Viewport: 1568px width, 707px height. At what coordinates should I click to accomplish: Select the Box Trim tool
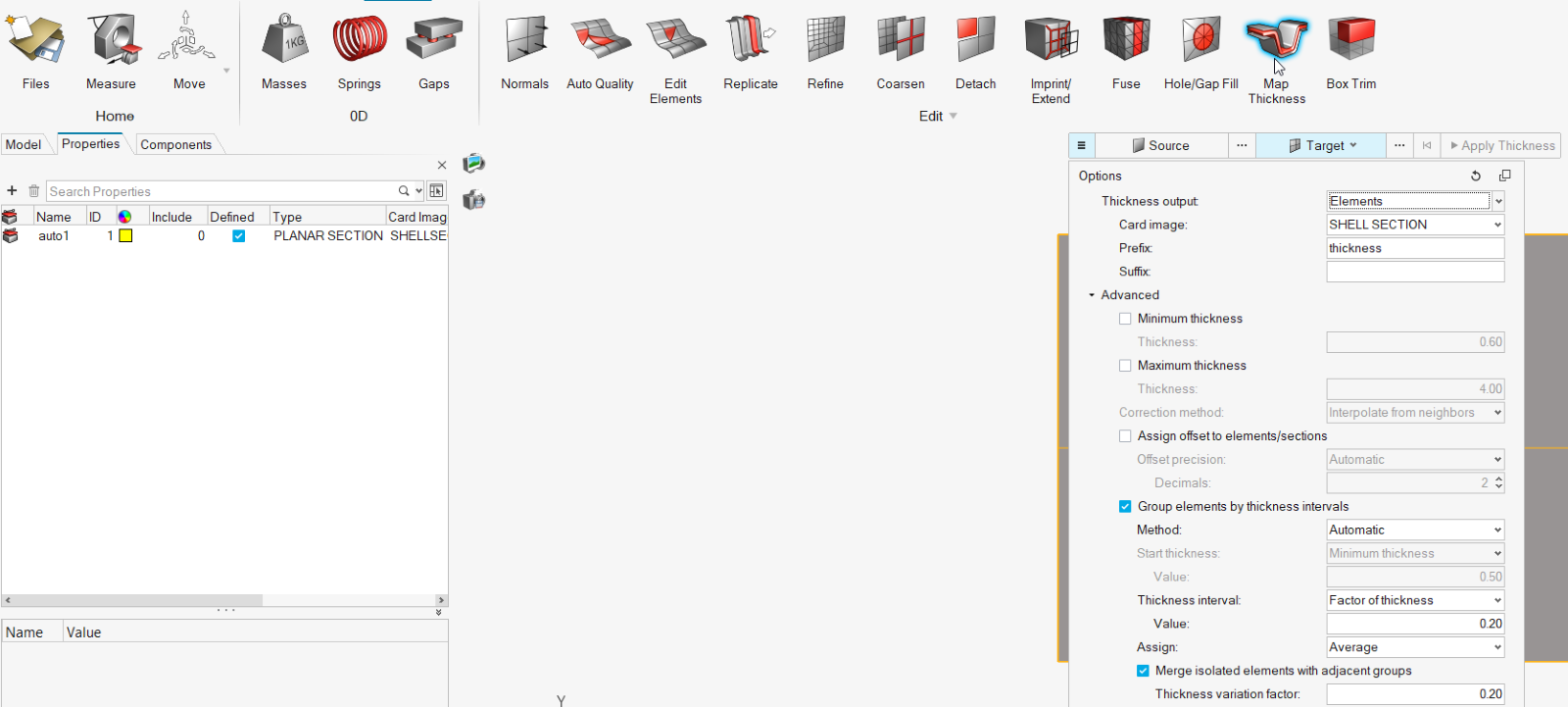coord(1351,51)
